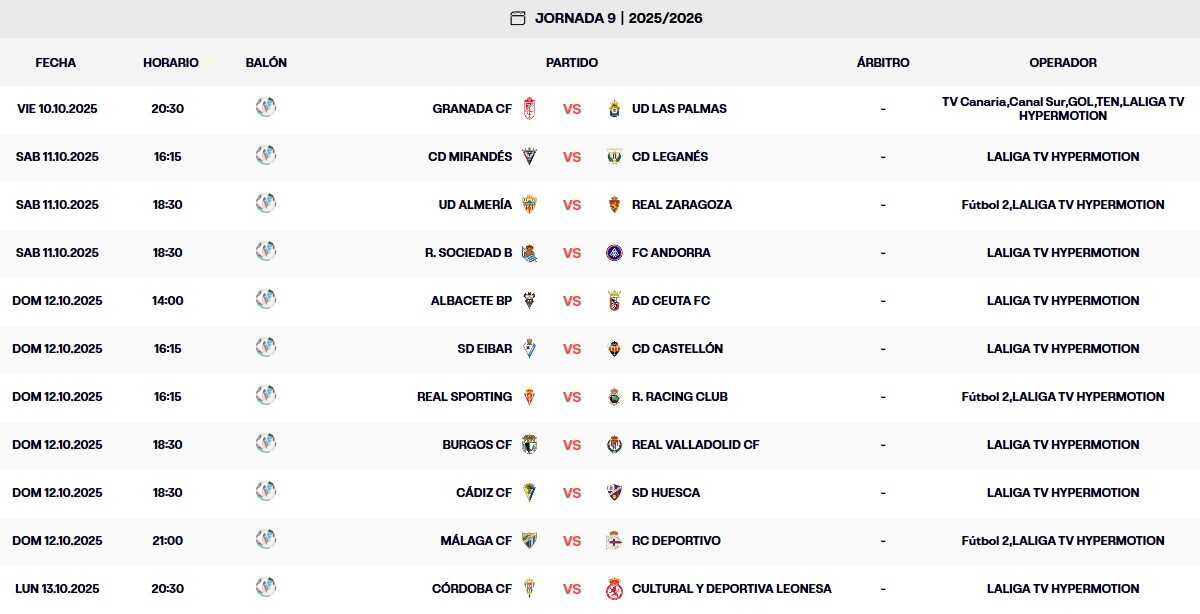Select the R. Racing Club team name
The width and height of the screenshot is (1200, 614).
679,396
